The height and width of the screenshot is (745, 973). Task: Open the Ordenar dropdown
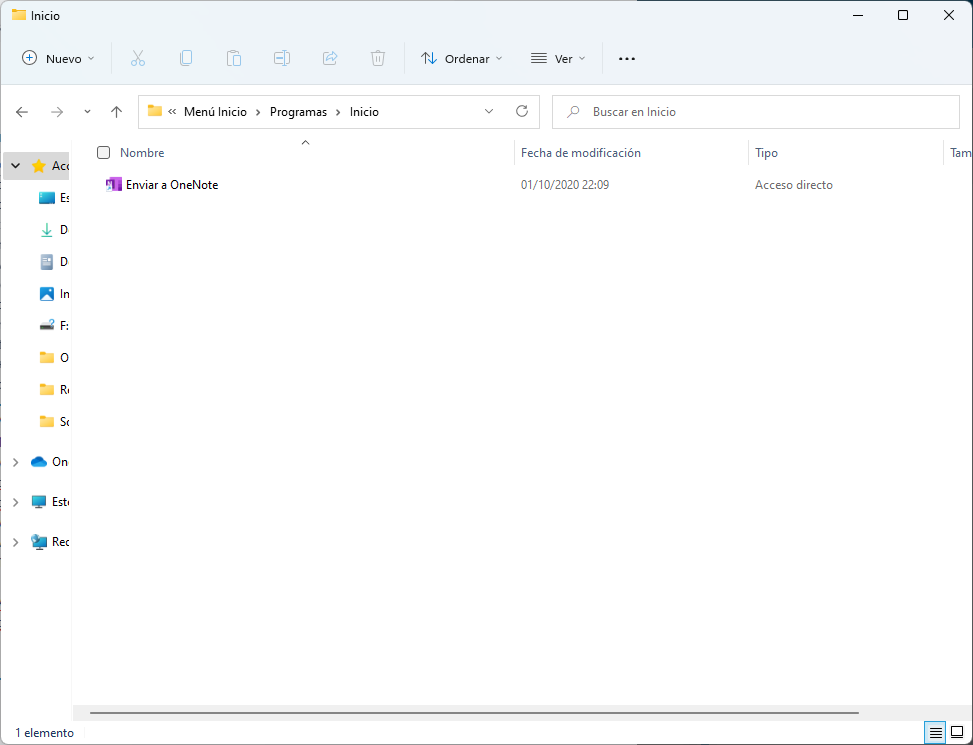point(461,58)
